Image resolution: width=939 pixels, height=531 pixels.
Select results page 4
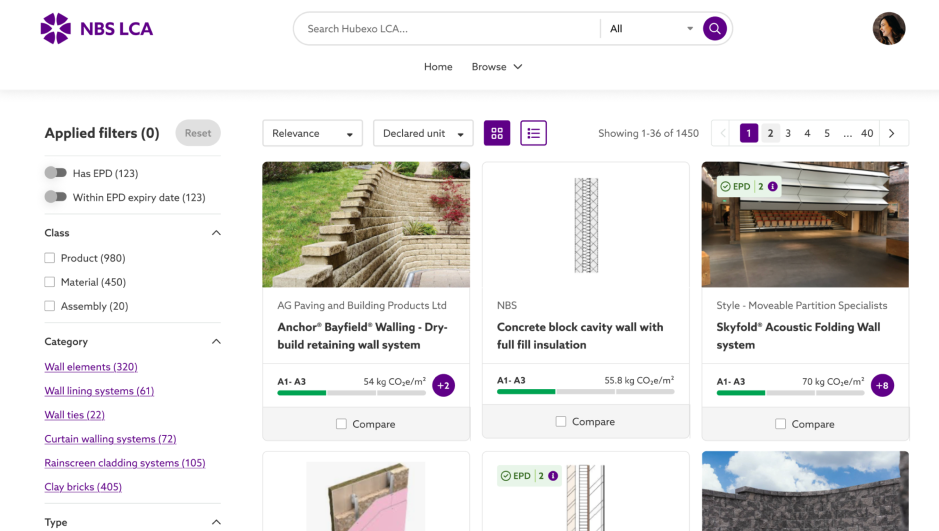coord(807,133)
